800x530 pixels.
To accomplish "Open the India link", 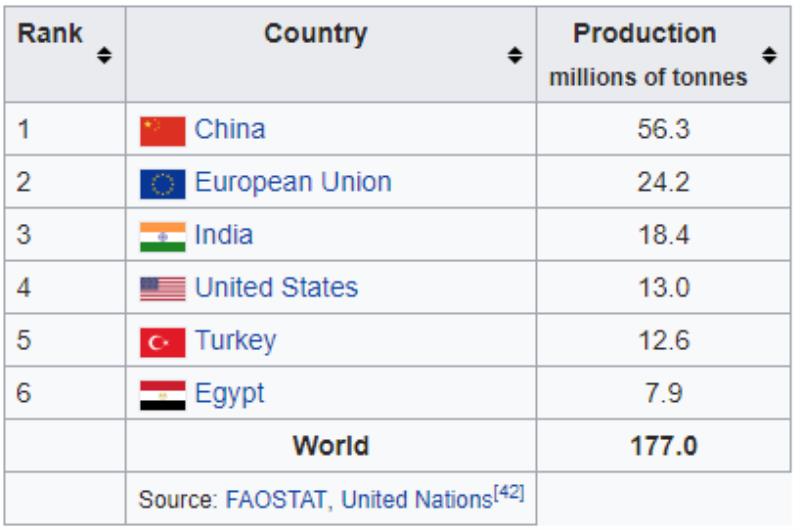I will (x=224, y=235).
